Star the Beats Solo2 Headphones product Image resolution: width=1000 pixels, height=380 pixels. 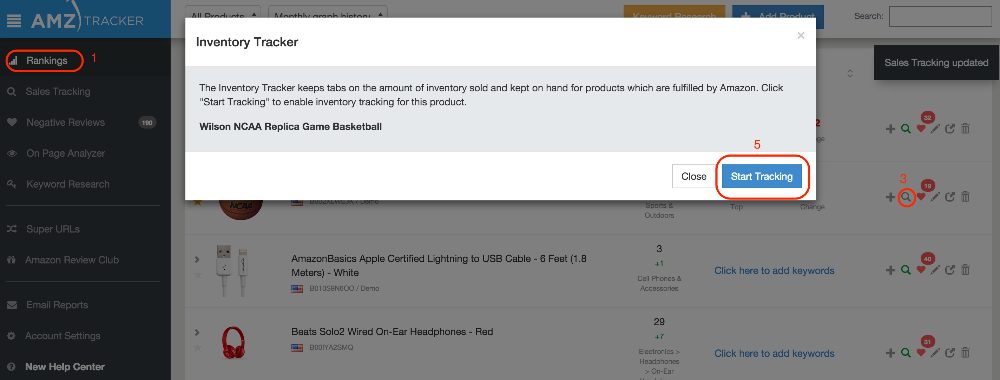[x=197, y=347]
